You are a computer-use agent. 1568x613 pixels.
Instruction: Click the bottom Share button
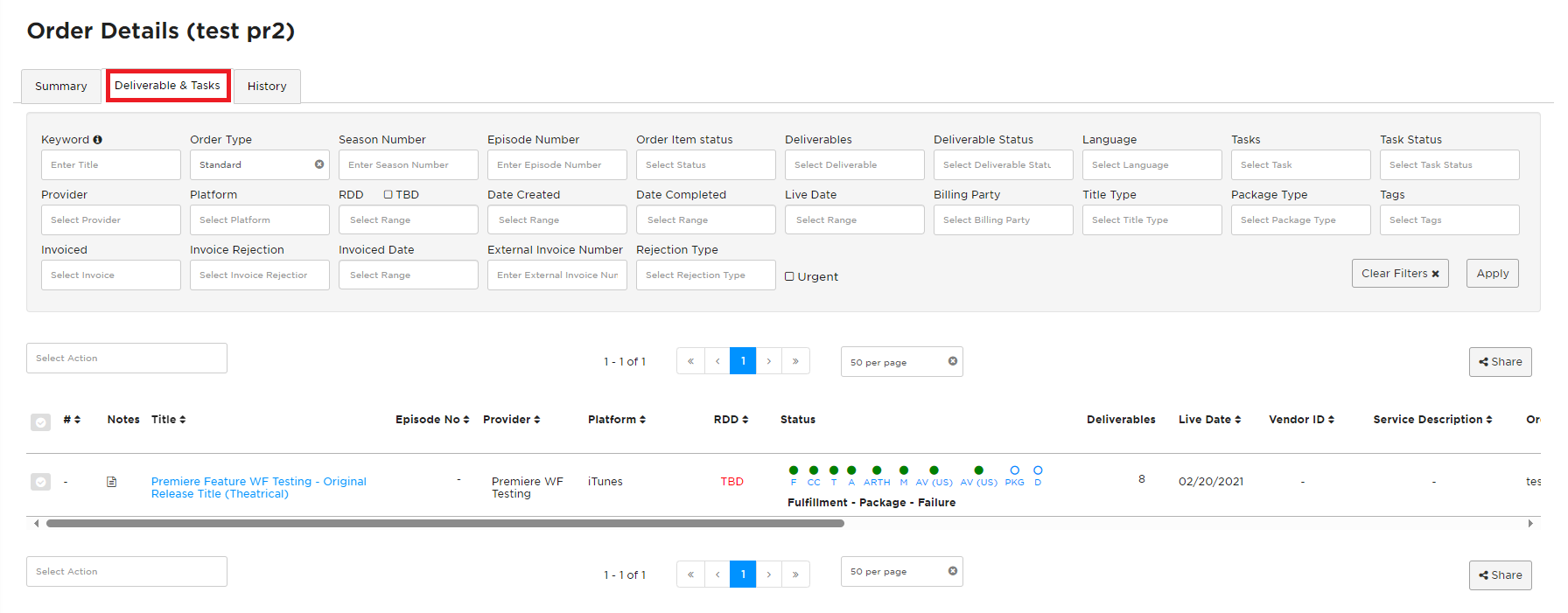(x=1501, y=575)
